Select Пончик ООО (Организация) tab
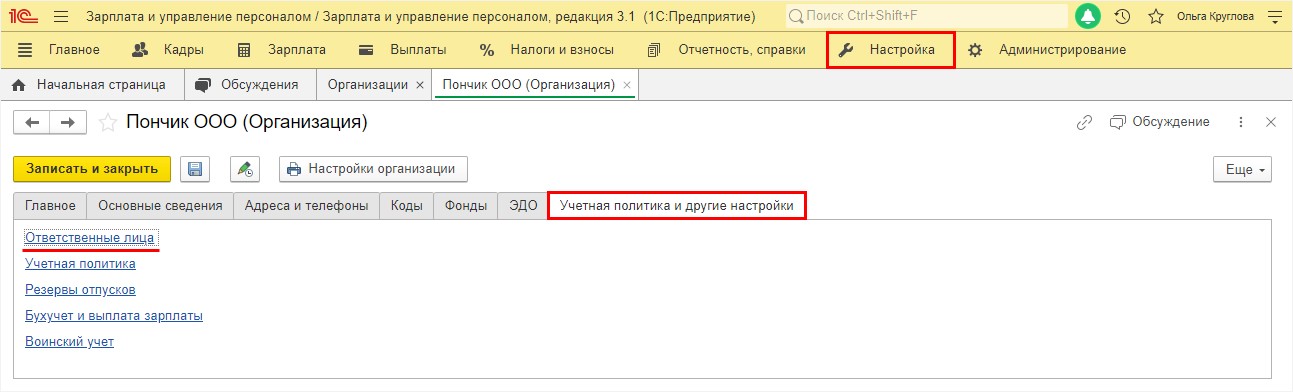Viewport: 1293px width, 392px height. [528, 85]
